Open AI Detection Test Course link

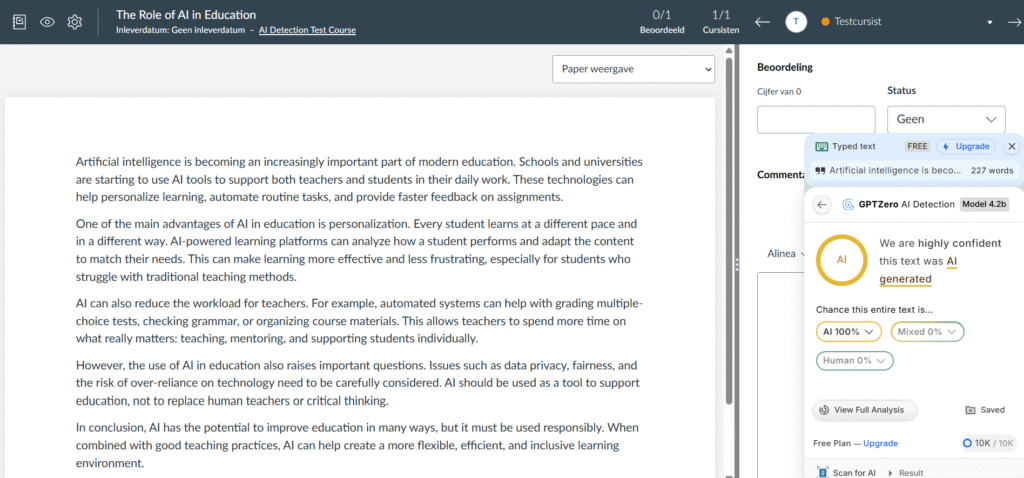[x=307, y=29]
